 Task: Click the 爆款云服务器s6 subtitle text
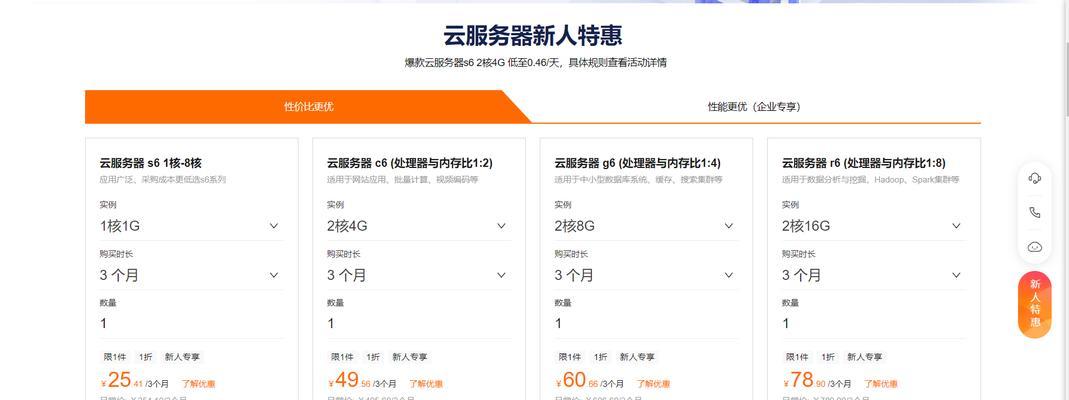click(x=536, y=63)
